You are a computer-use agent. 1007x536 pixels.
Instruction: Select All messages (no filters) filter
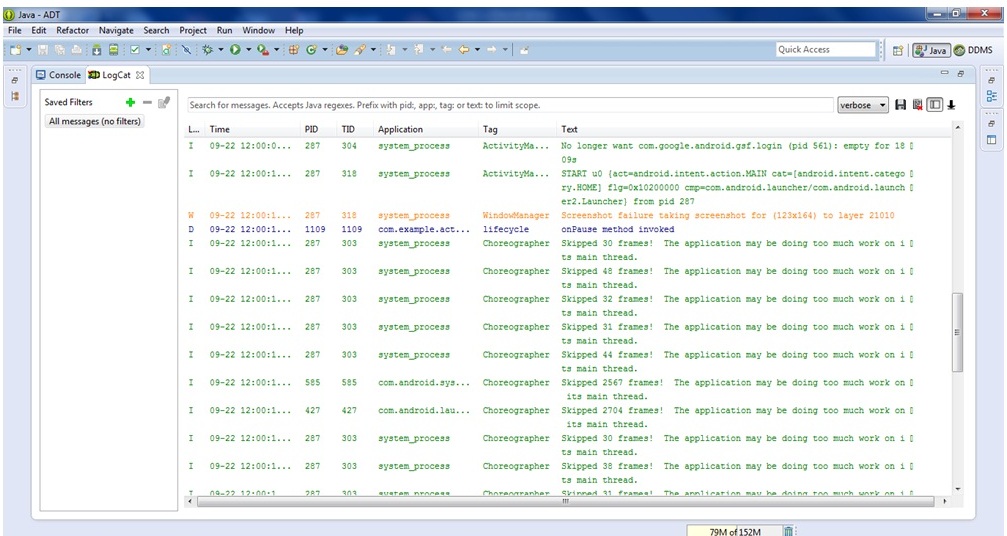[95, 121]
